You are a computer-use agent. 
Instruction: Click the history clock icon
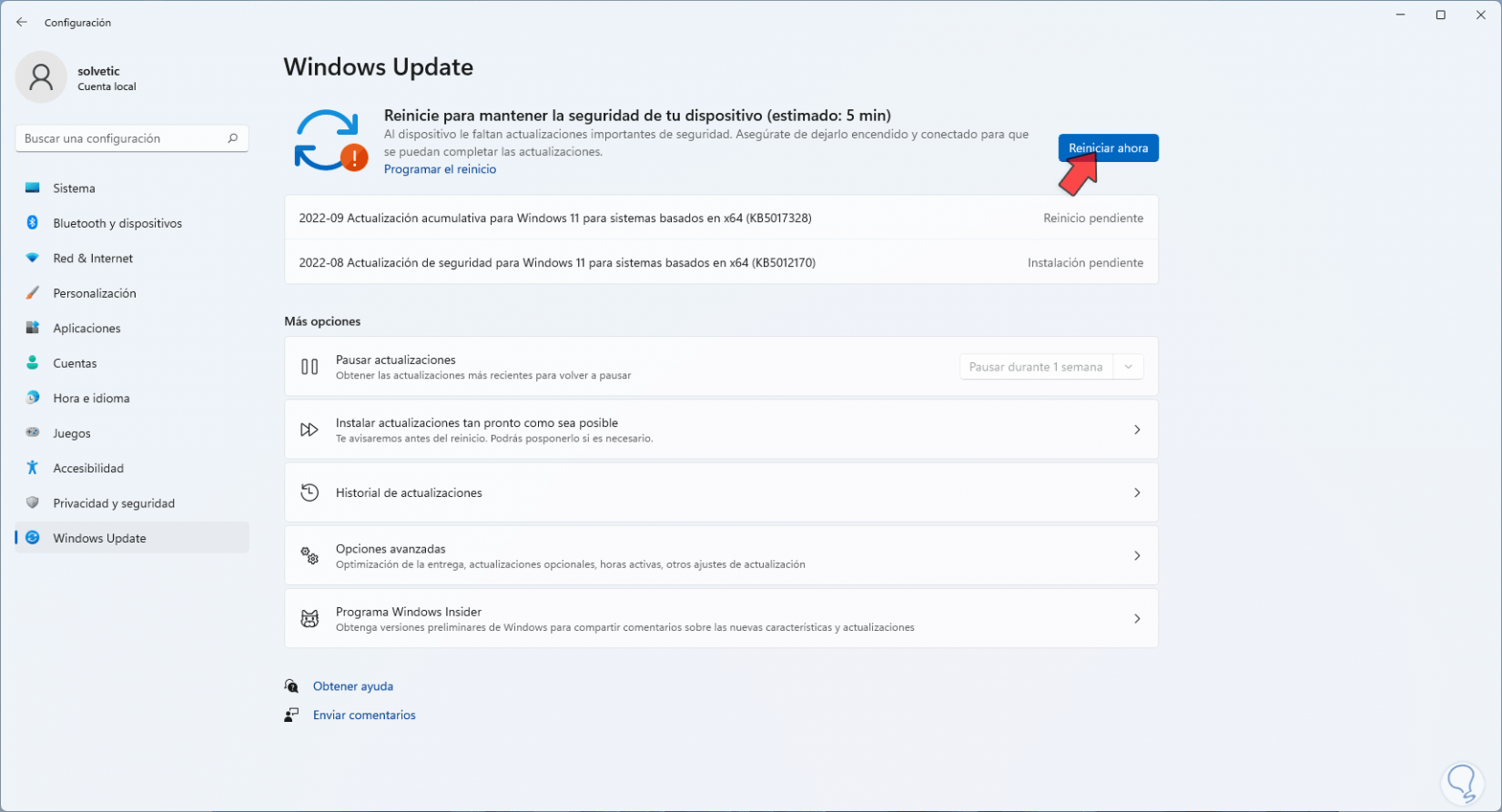click(310, 492)
